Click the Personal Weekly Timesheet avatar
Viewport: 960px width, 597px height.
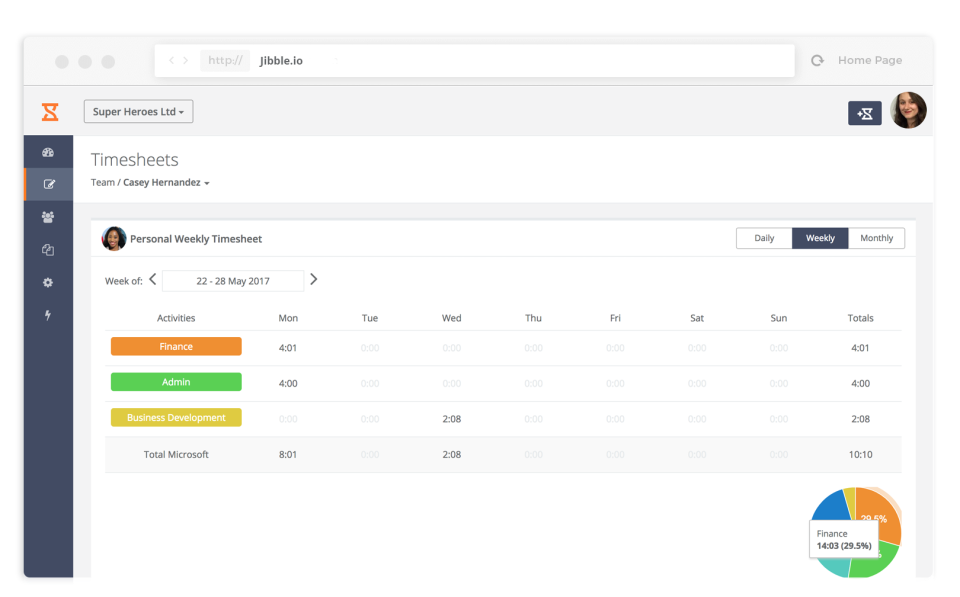pyautogui.click(x=114, y=239)
